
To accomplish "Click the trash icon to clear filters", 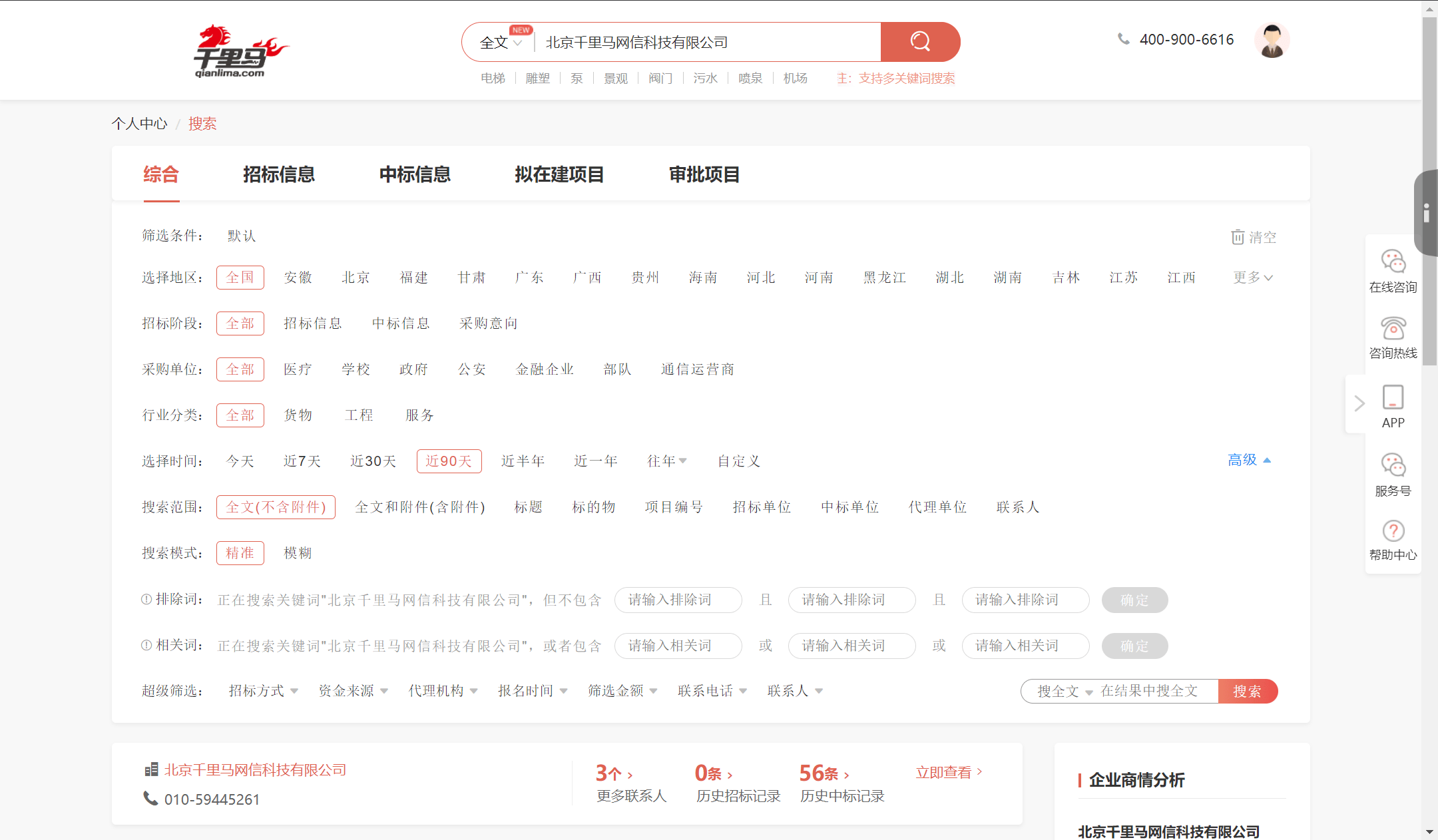I will coord(1238,237).
